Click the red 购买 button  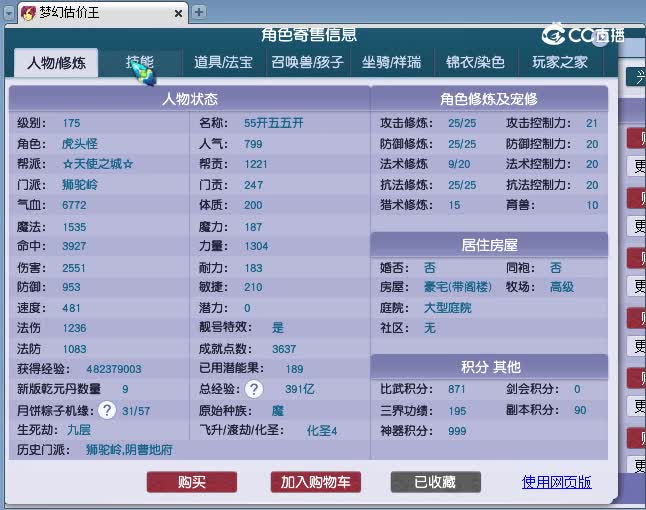[x=192, y=482]
